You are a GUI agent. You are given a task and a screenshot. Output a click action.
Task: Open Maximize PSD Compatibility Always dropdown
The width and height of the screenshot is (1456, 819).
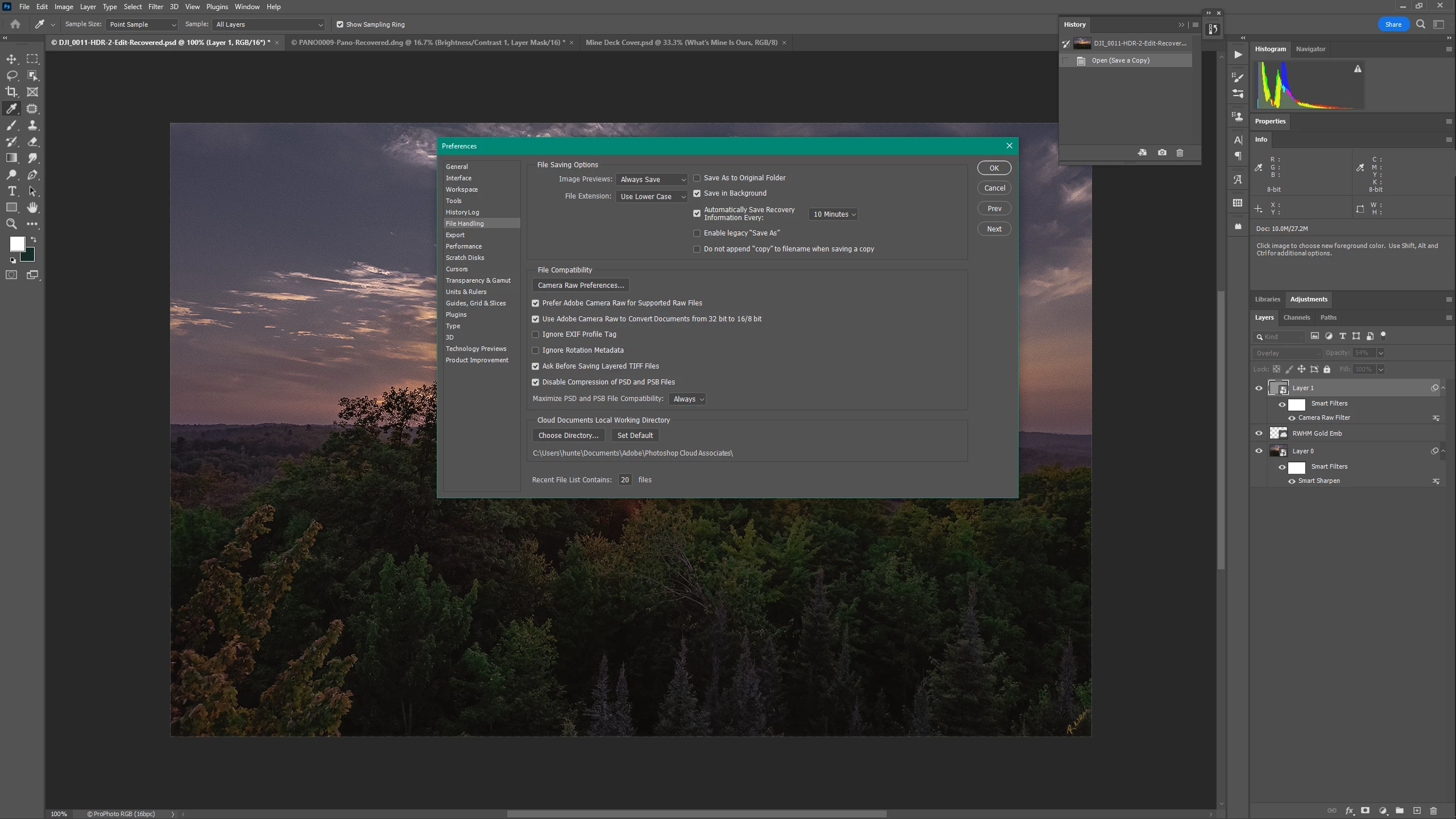(x=688, y=399)
